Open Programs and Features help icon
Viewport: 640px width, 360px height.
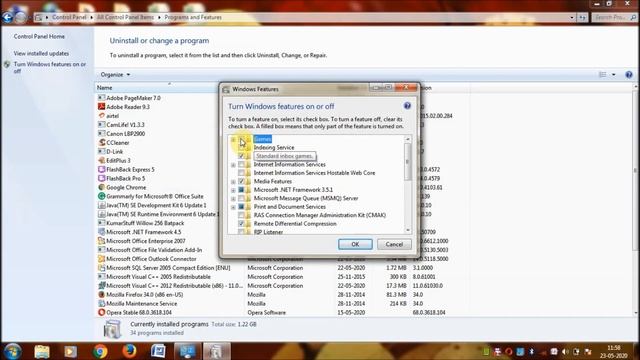click(x=629, y=75)
